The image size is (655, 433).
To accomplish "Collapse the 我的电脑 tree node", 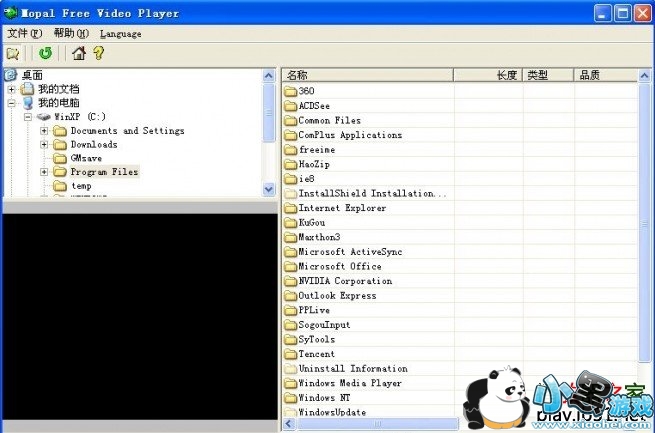I will 12,103.
